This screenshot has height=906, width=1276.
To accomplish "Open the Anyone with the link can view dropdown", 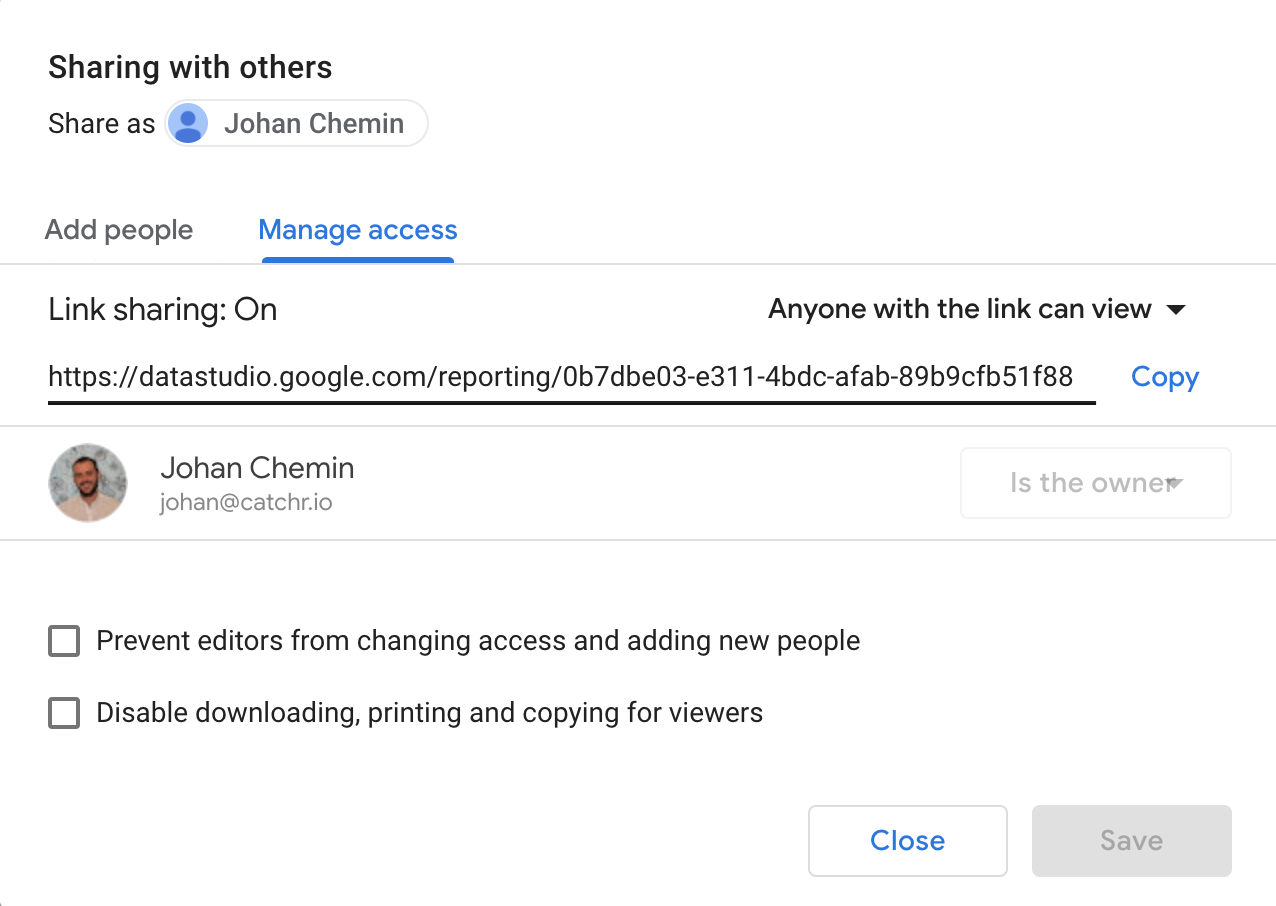I will click(975, 310).
